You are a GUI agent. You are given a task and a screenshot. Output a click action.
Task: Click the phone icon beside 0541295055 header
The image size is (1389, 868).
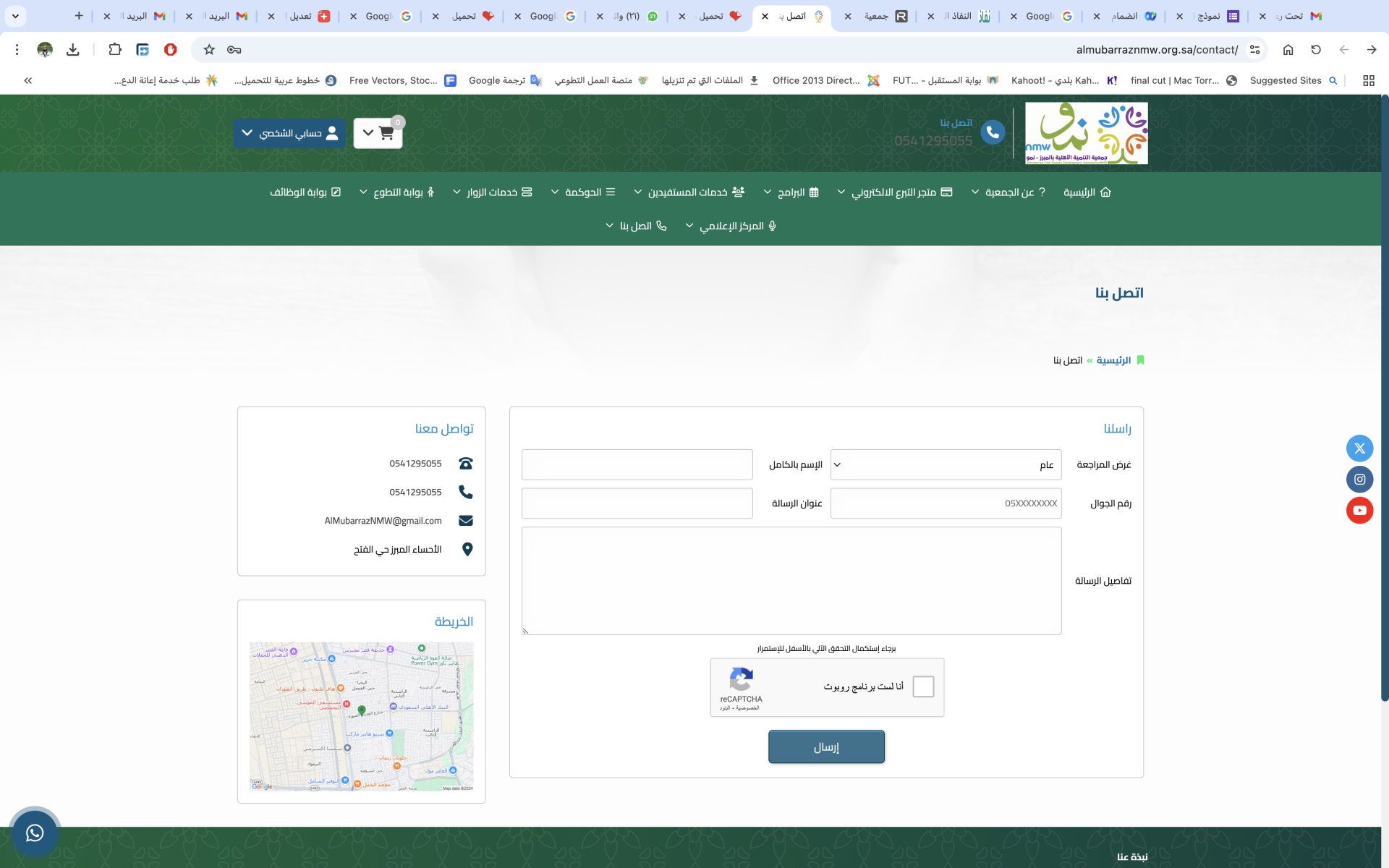(x=993, y=132)
